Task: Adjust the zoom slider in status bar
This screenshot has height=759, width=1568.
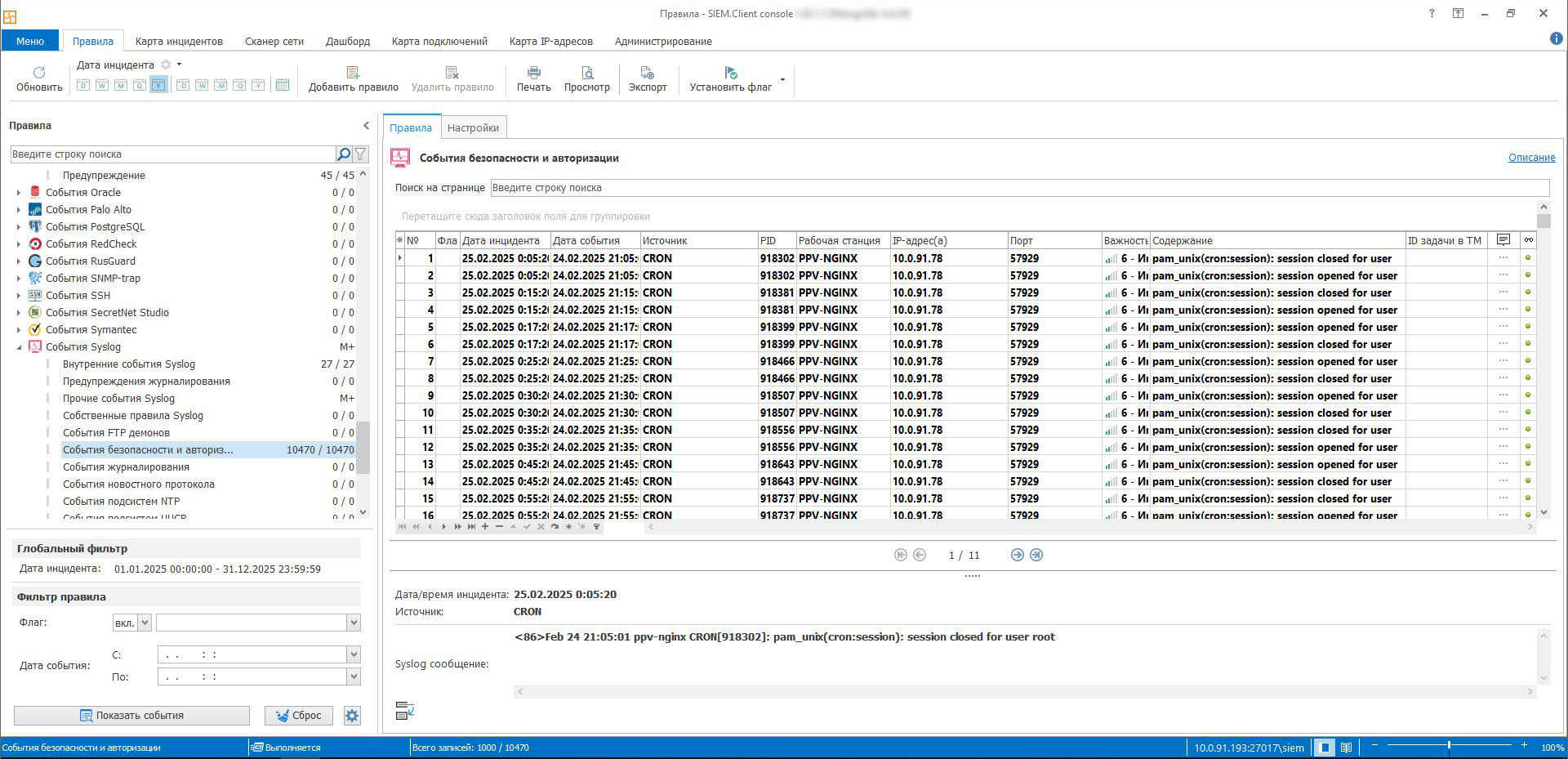Action: point(1449,745)
